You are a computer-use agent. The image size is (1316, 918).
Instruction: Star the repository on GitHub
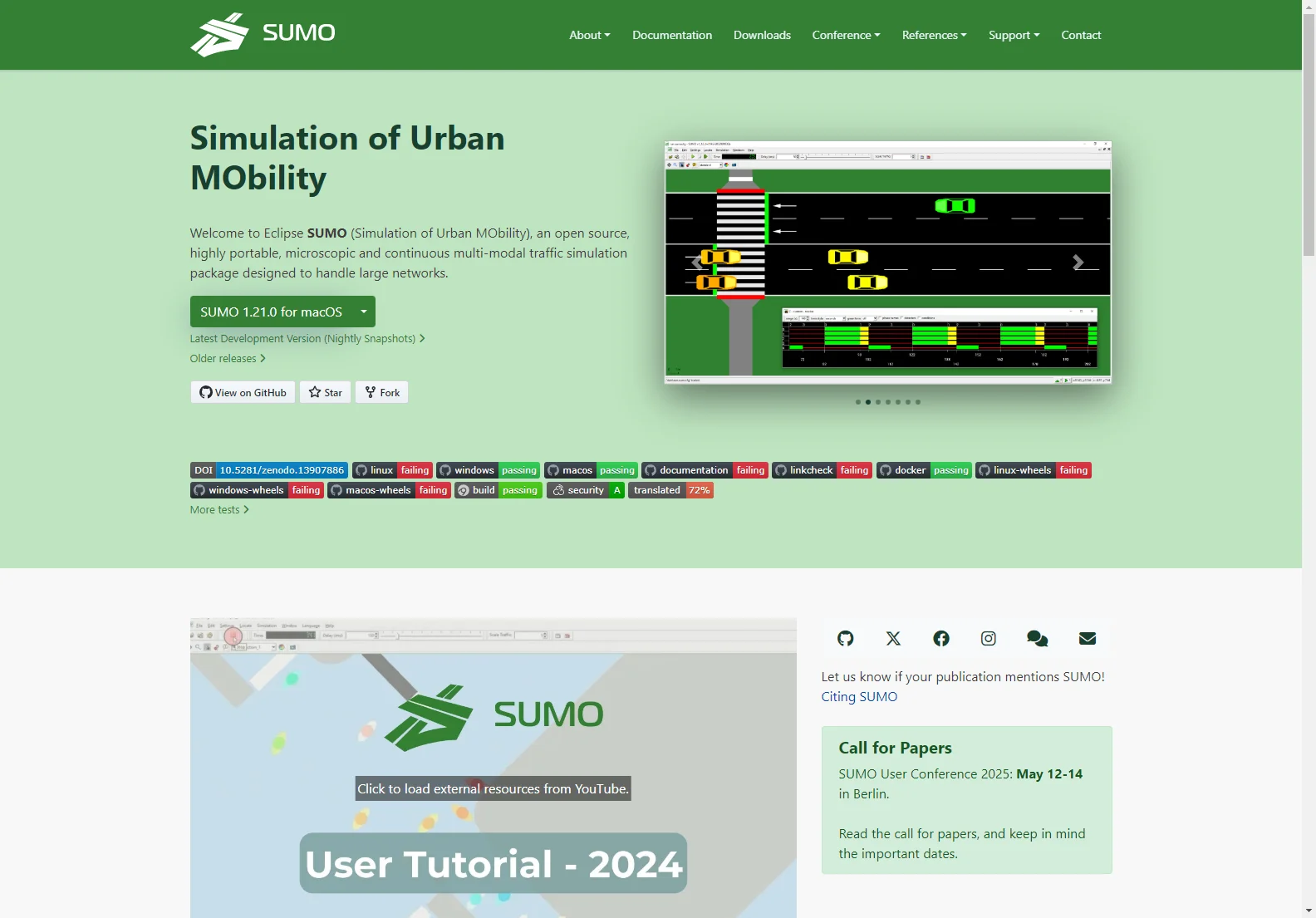pyautogui.click(x=326, y=392)
